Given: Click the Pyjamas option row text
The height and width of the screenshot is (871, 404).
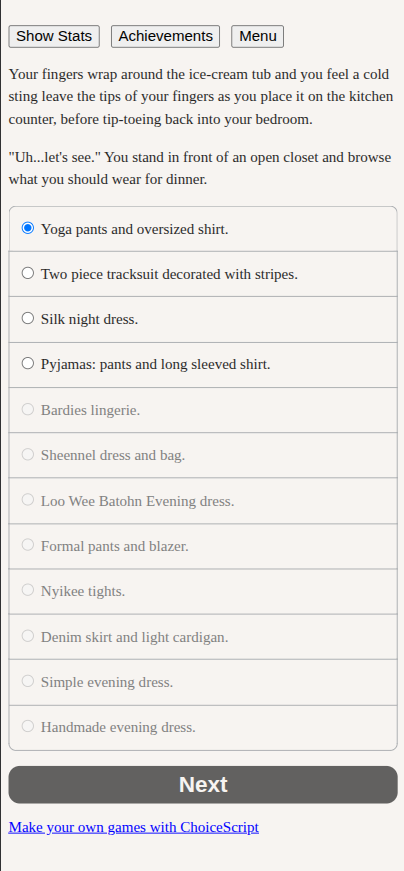Looking at the screenshot, I should pos(156,364).
